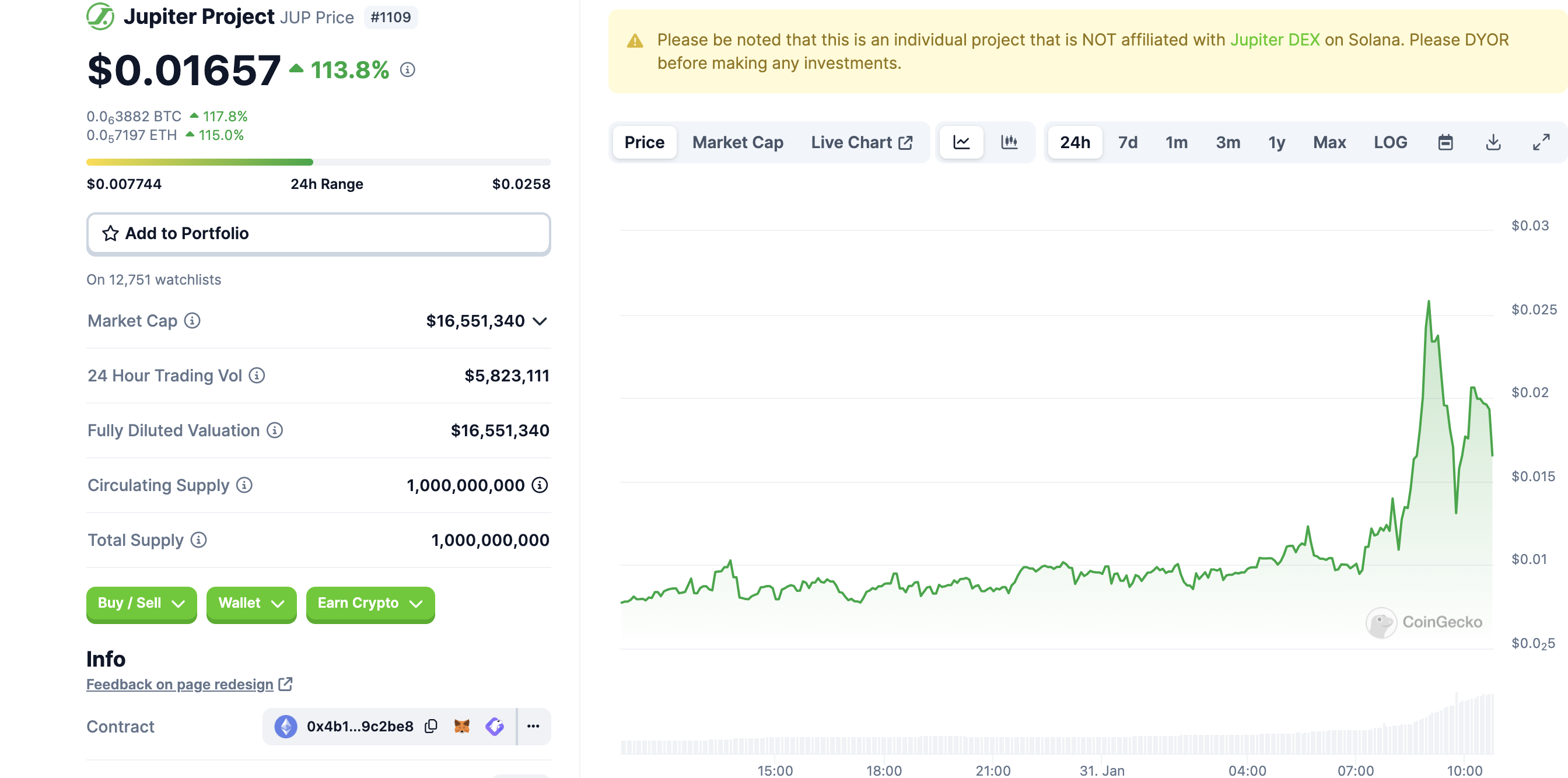This screenshot has width=1568, height=778.
Task: Open the Jupiter DEX link
Action: [1275, 40]
